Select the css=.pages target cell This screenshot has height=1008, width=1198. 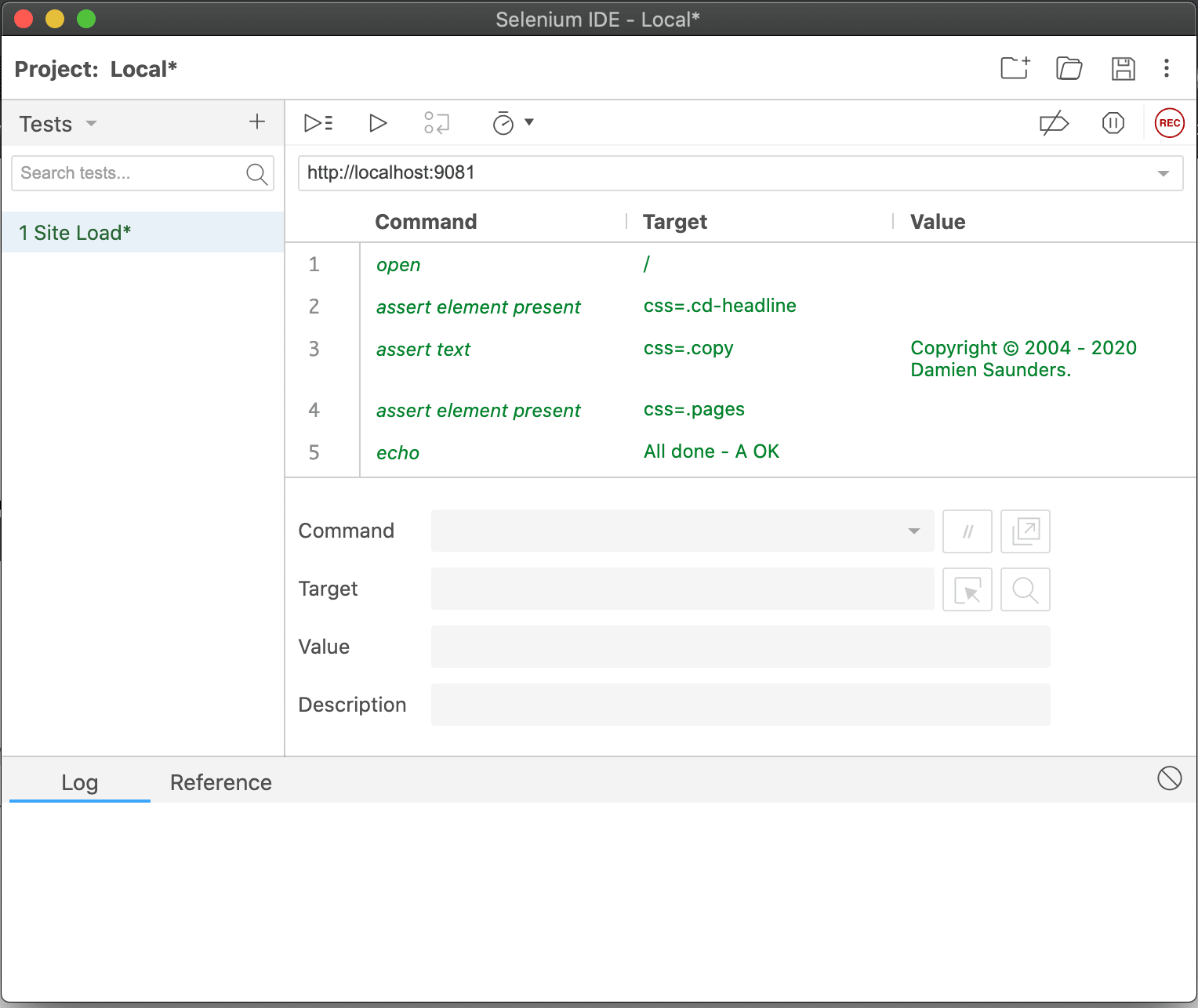(694, 409)
